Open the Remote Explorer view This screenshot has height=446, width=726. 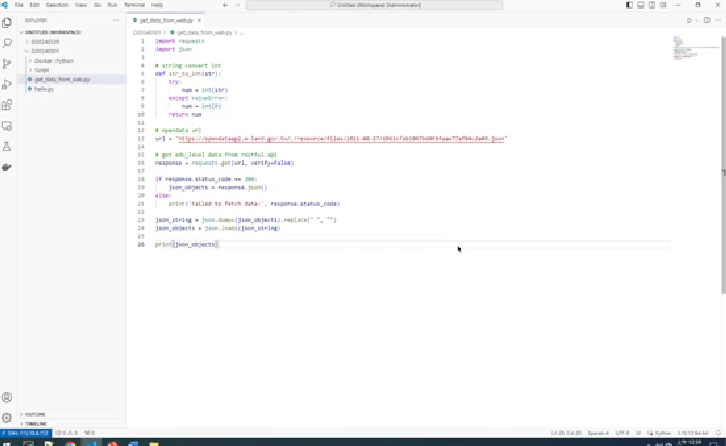tap(7, 126)
